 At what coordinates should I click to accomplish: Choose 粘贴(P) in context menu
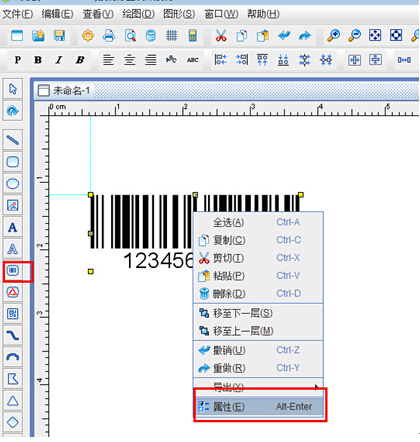pos(258,276)
